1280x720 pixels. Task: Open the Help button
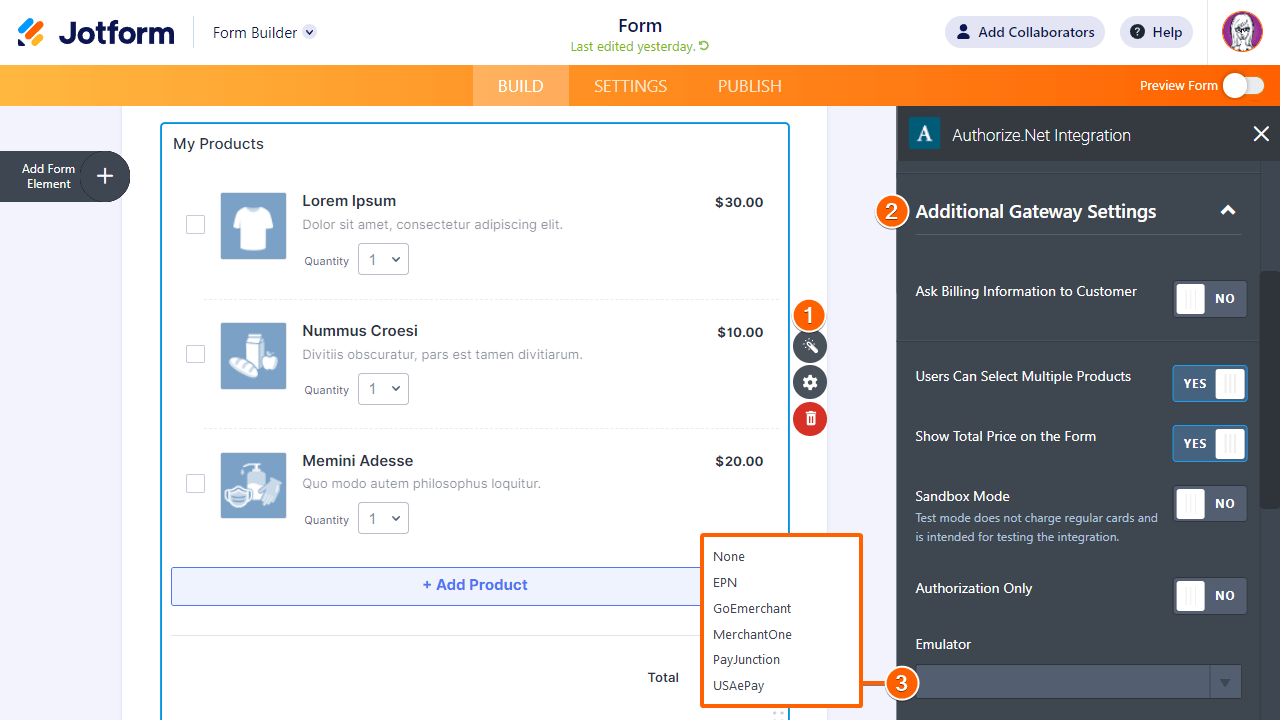pos(1156,32)
